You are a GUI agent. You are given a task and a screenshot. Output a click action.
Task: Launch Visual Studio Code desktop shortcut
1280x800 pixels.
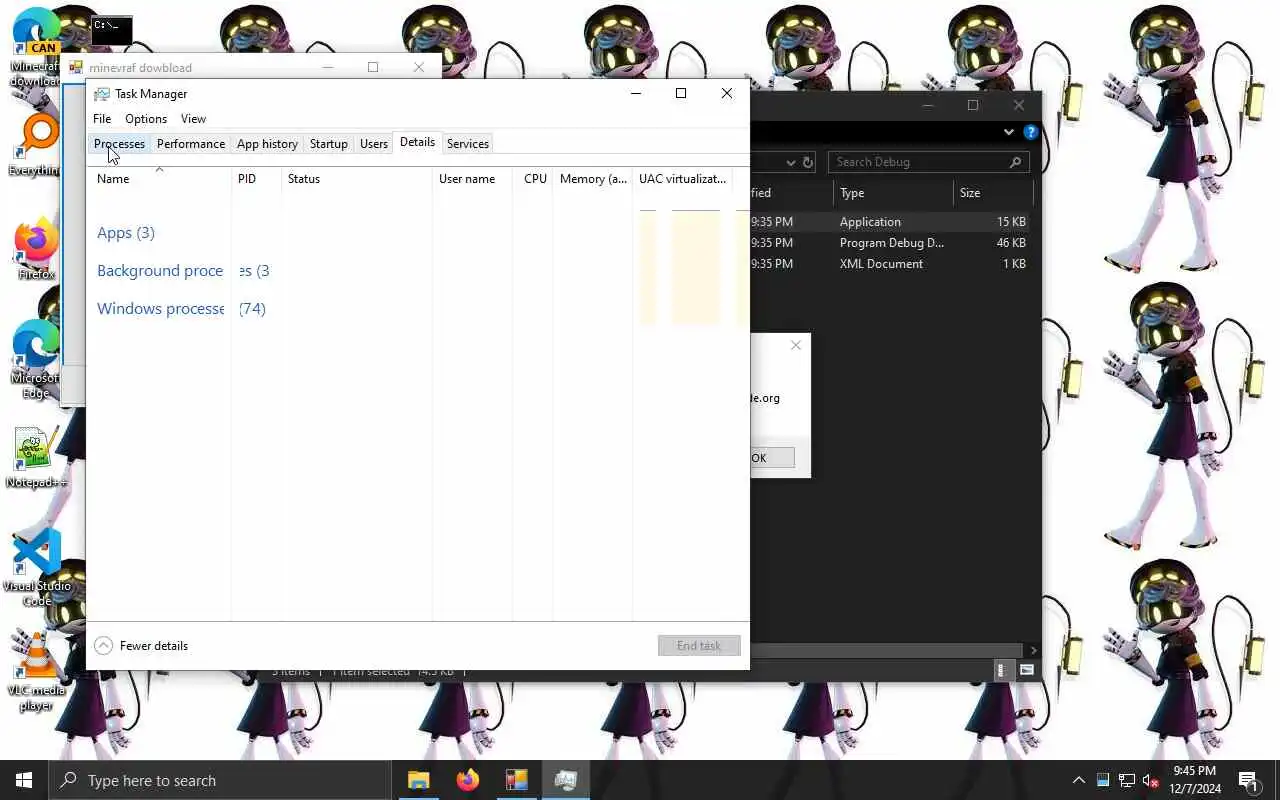pyautogui.click(x=36, y=567)
